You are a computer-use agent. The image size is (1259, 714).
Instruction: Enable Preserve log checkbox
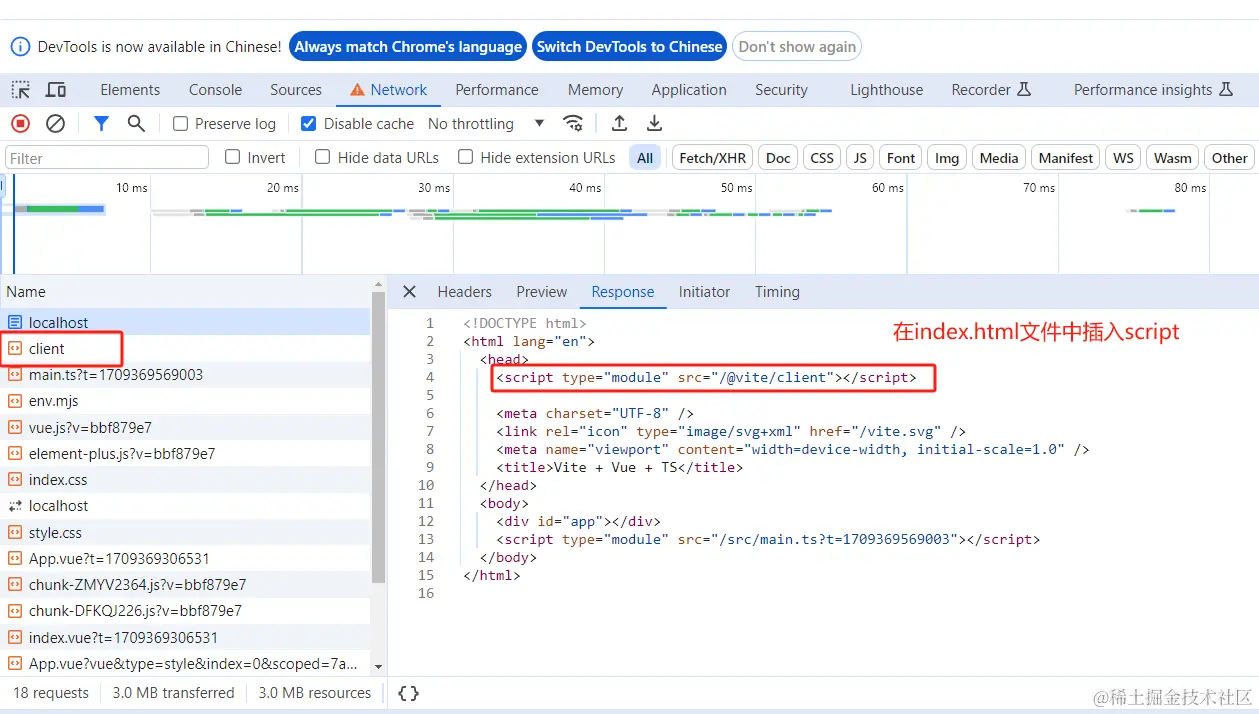click(180, 124)
